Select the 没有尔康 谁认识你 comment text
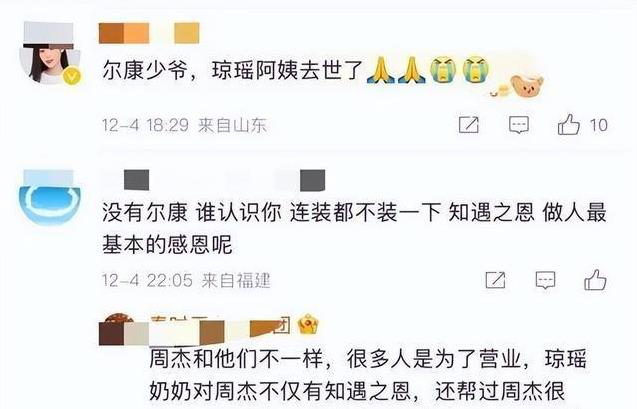The height and width of the screenshot is (409, 637). click(354, 228)
